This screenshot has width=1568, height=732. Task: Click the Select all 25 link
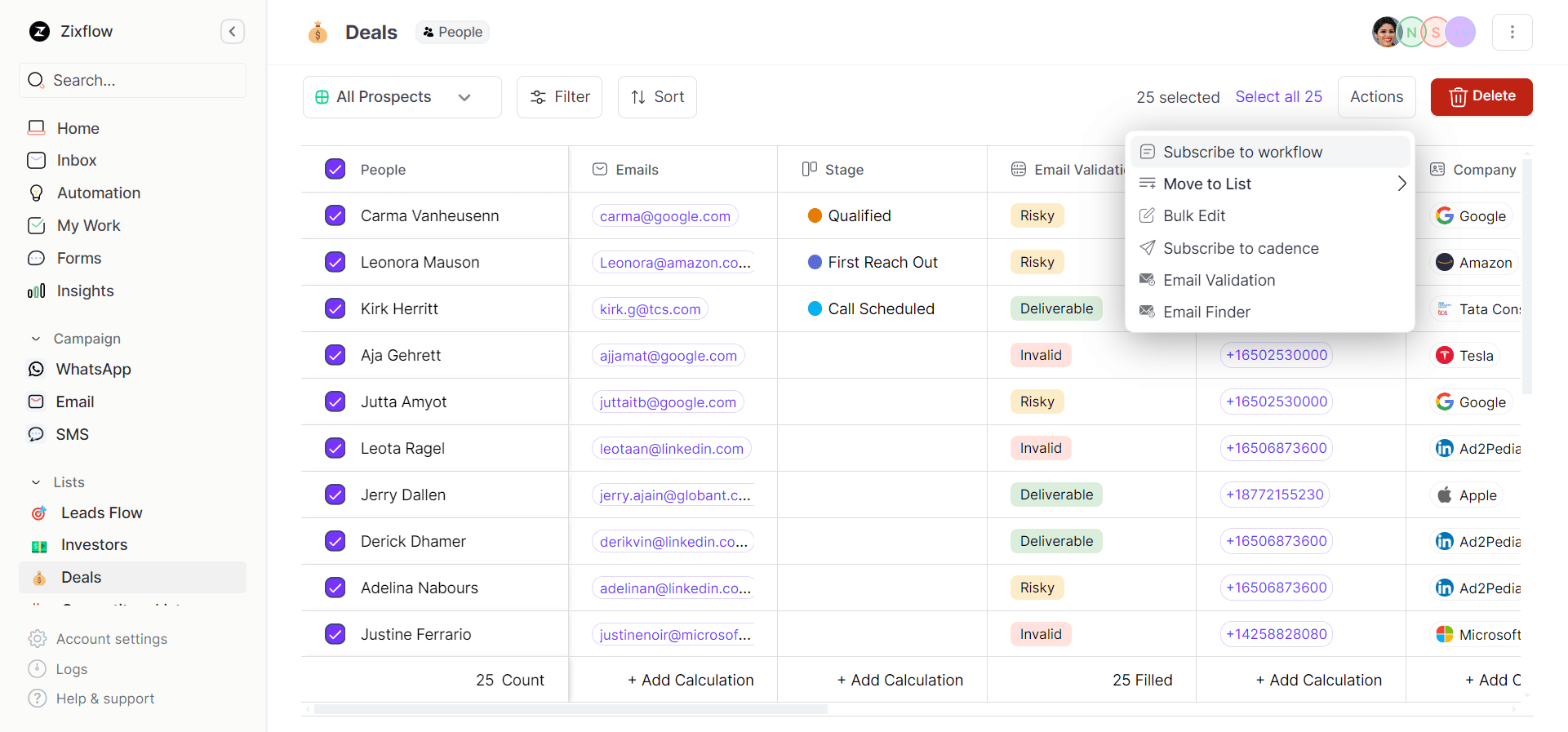(x=1278, y=97)
